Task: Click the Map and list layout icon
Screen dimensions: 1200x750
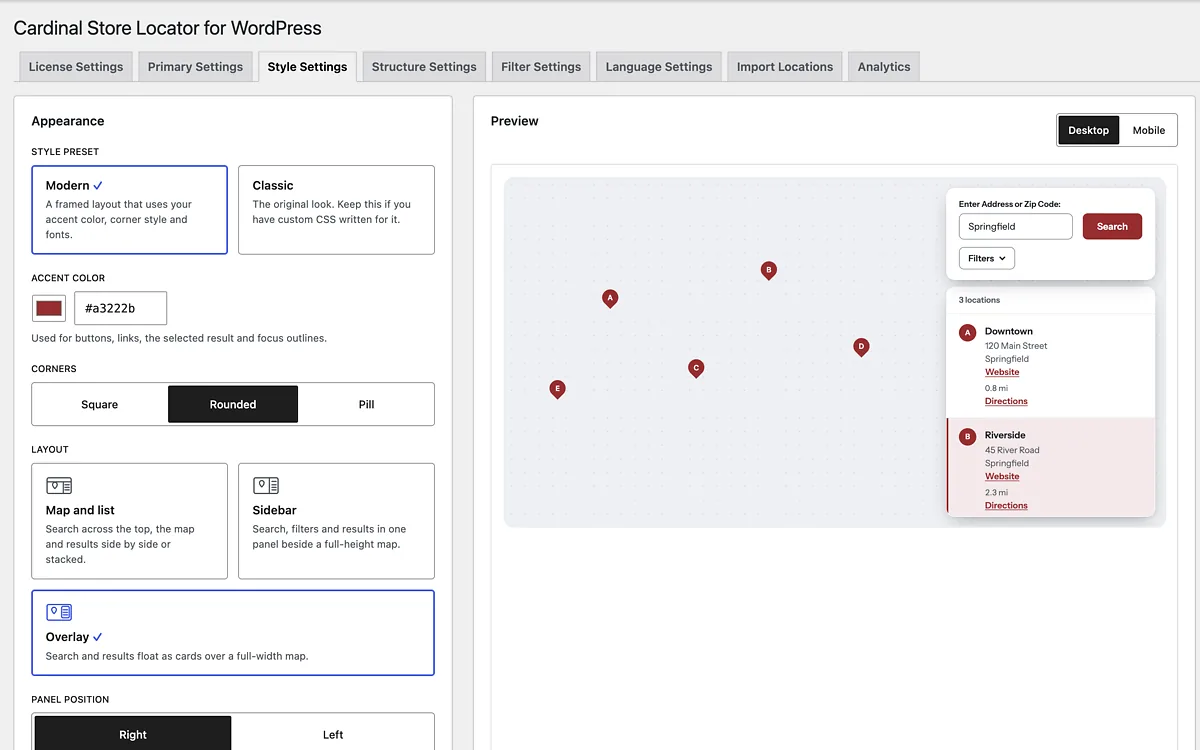Action: [x=59, y=486]
